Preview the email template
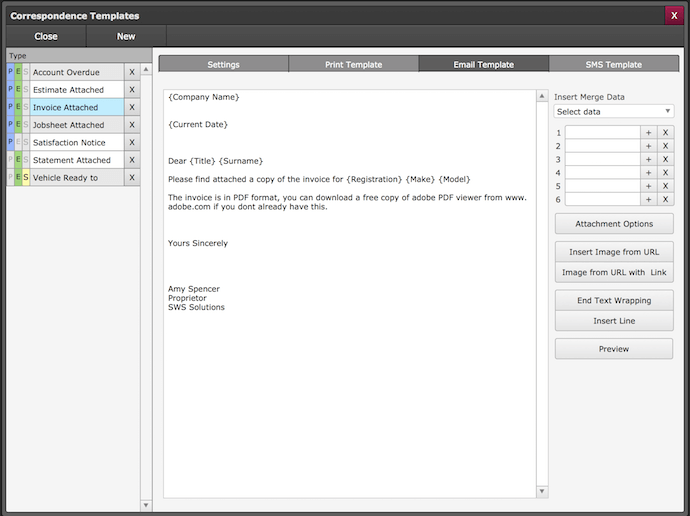 pyautogui.click(x=614, y=349)
